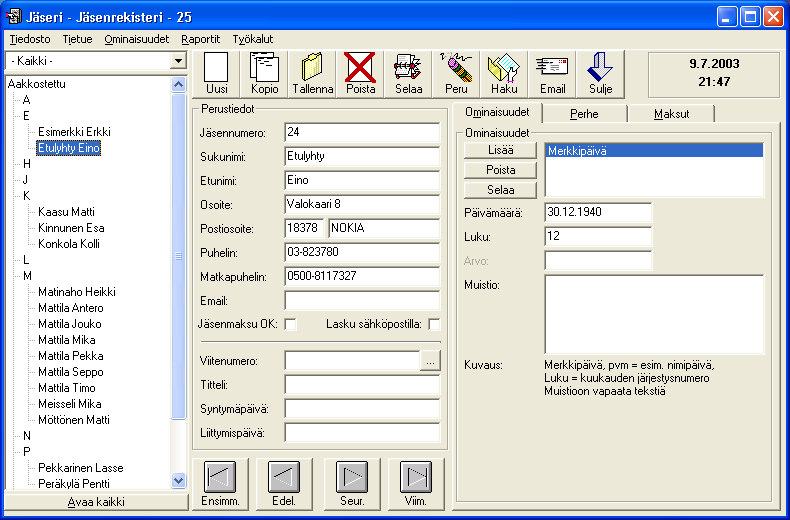Click Poista button in Ominaisuudet panel
Viewport: 790px width, 520px height.
coord(500,170)
